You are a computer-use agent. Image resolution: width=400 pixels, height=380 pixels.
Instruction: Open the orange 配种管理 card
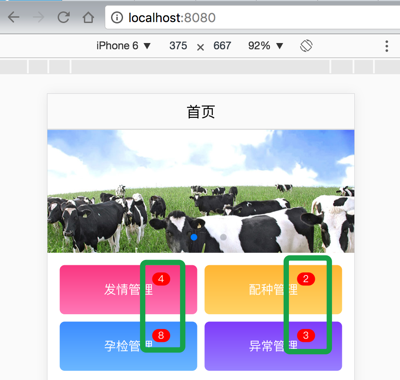pos(273,289)
